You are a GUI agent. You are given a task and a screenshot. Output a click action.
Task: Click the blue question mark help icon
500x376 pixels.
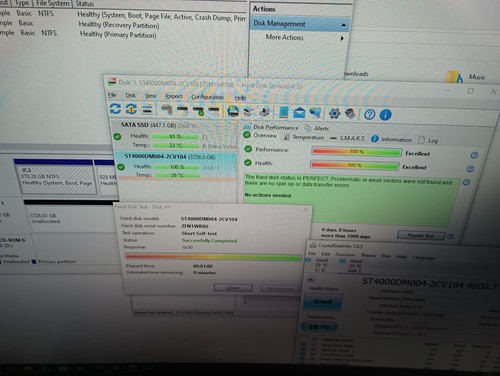[369, 115]
